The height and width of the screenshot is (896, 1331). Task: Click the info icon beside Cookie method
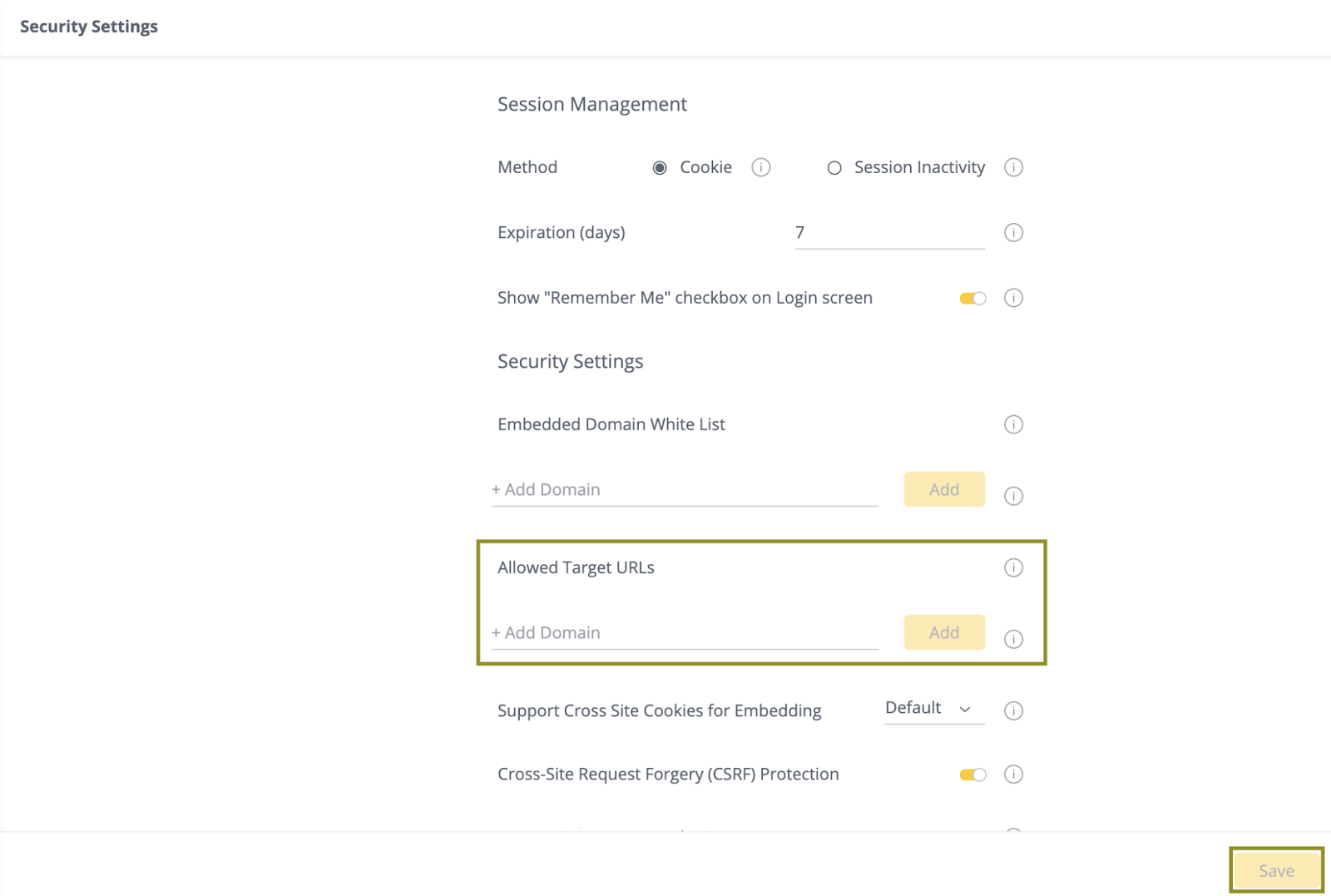click(x=761, y=167)
